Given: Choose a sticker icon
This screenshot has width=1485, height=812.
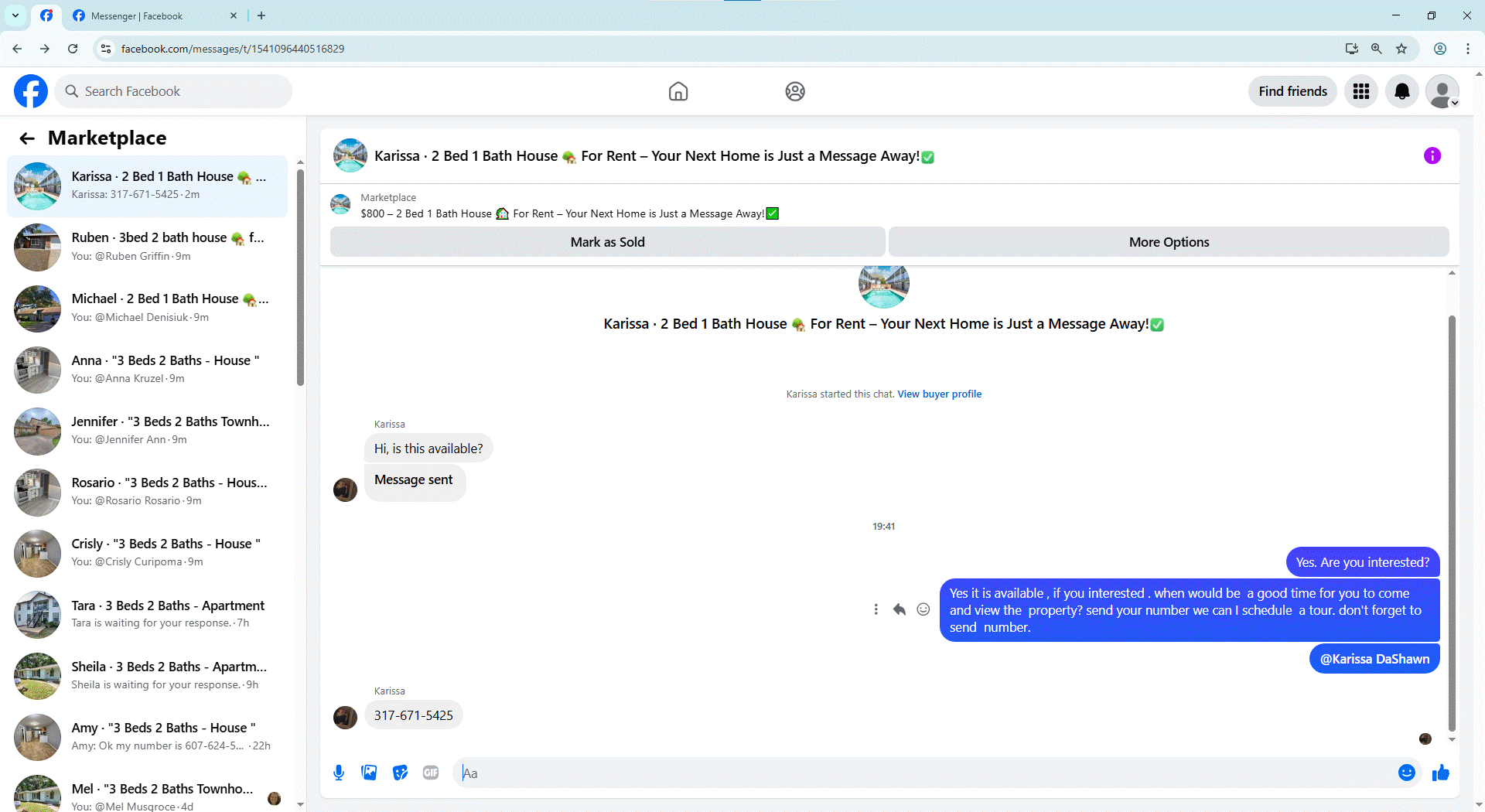Looking at the screenshot, I should pyautogui.click(x=400, y=773).
